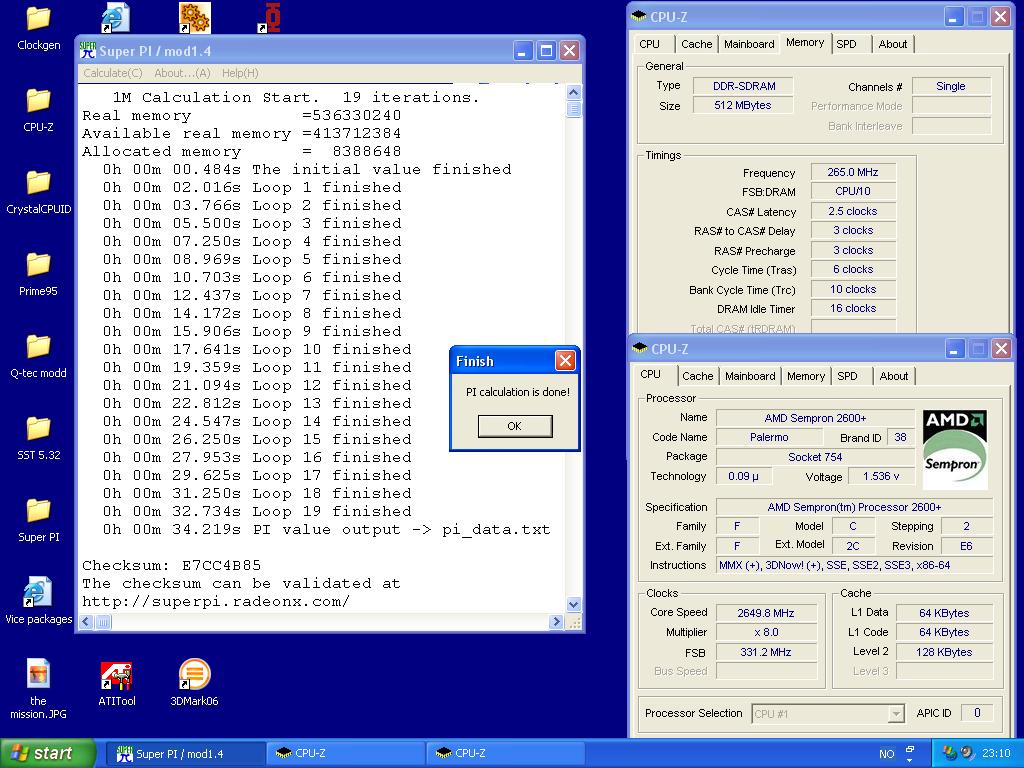Click the http://superpi.radeonx.com/ line
The height and width of the screenshot is (768, 1024).
216,601
